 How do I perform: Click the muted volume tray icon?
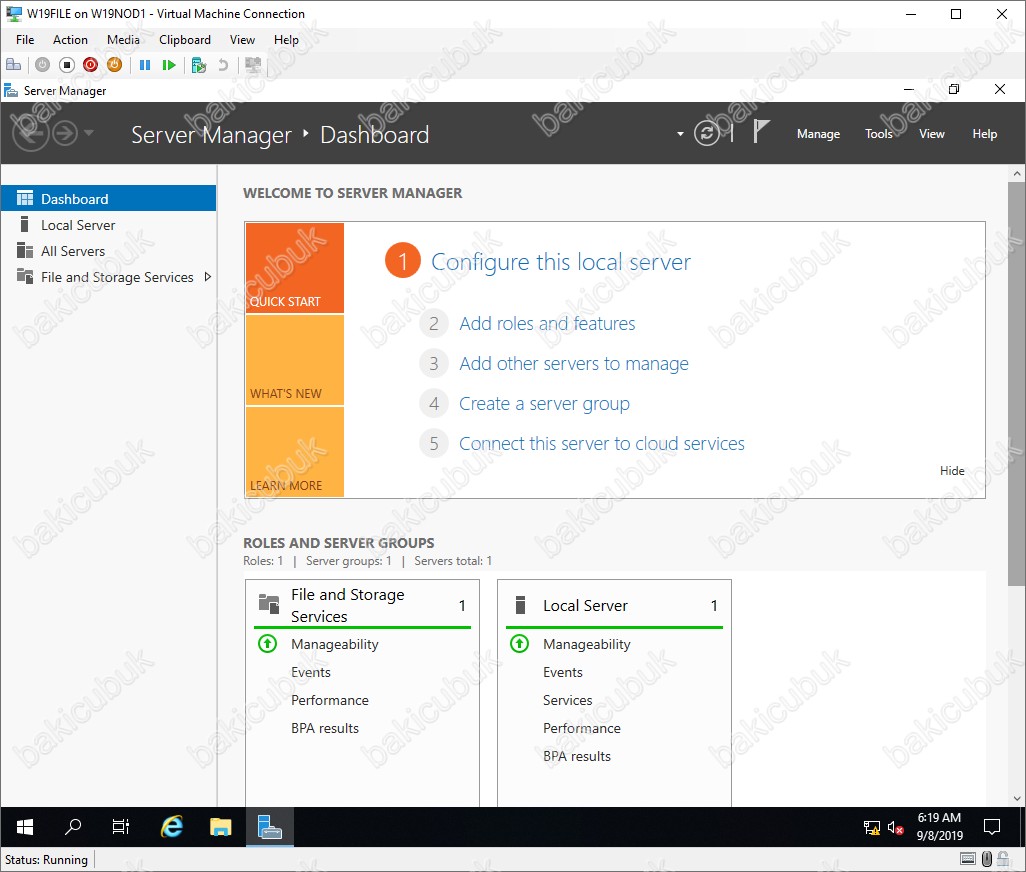(896, 828)
